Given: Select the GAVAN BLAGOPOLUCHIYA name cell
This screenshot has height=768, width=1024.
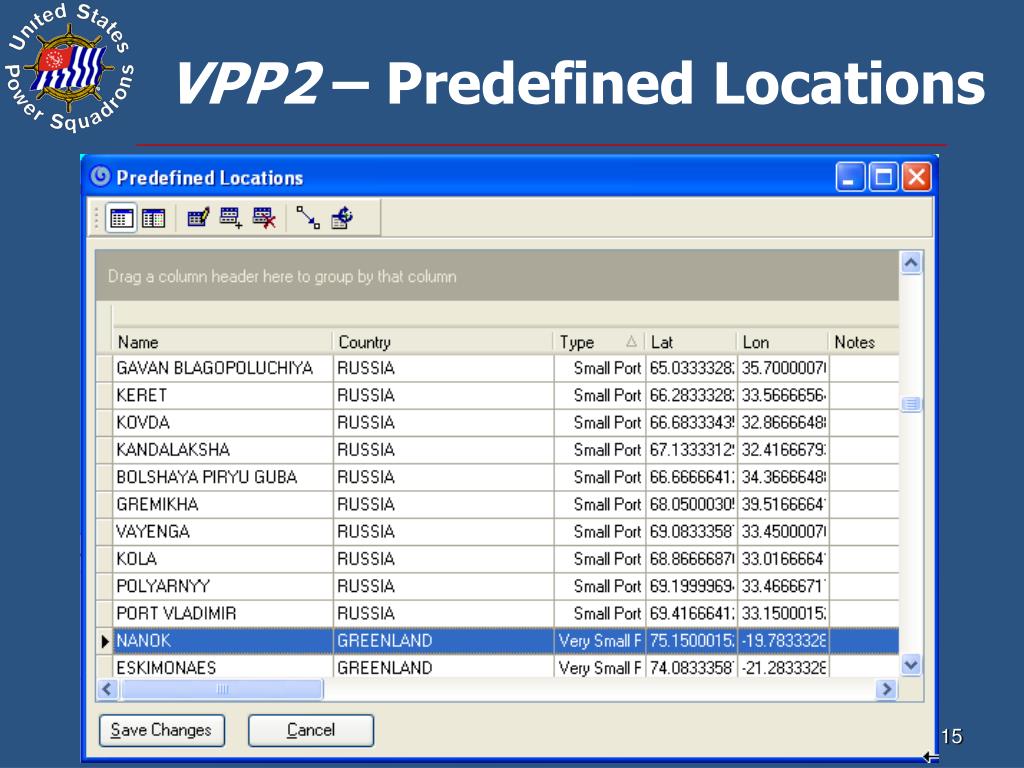Looking at the screenshot, I should [x=223, y=368].
